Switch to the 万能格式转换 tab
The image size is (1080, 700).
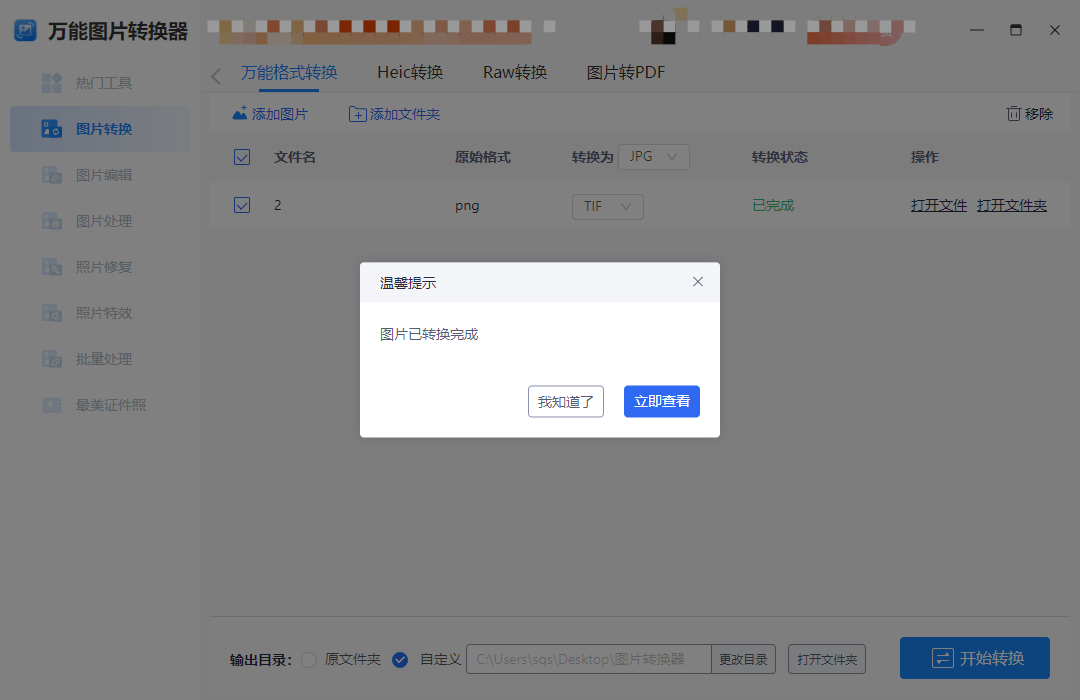pos(289,72)
